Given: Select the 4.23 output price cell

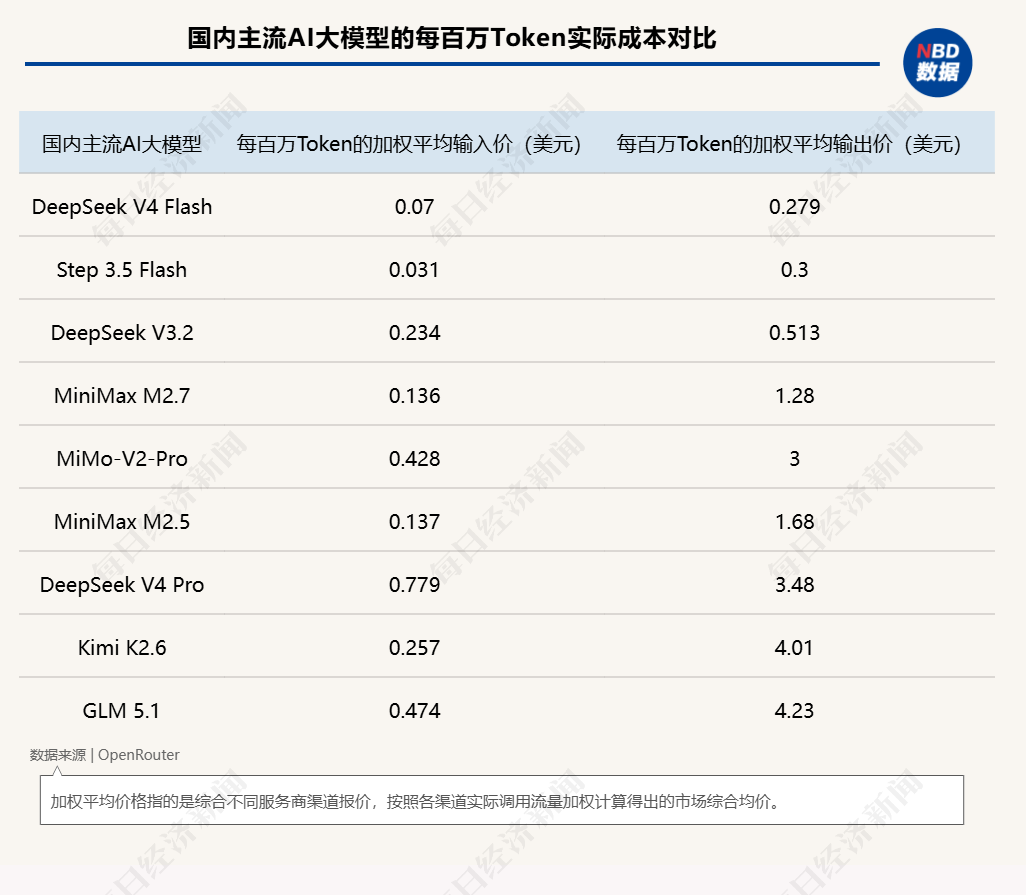Looking at the screenshot, I should (794, 711).
